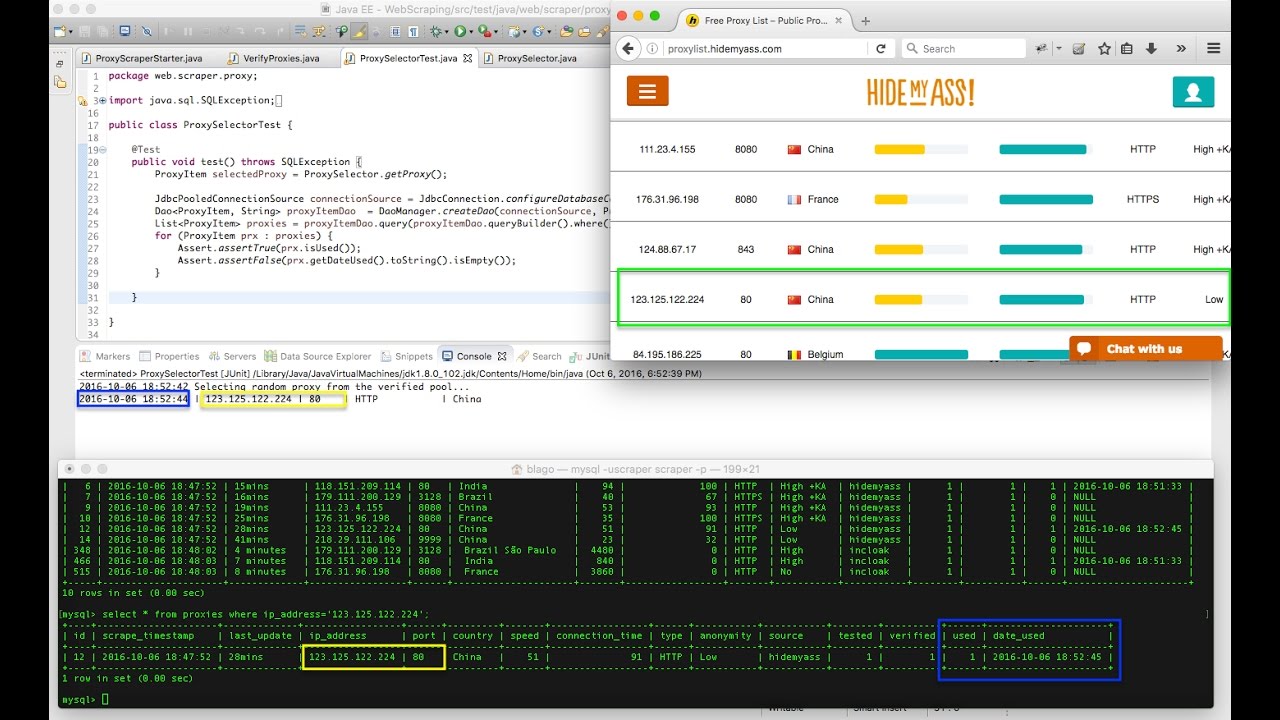Click the Restore minimized view icon in left trim
1280x720 pixels.
(59, 64)
